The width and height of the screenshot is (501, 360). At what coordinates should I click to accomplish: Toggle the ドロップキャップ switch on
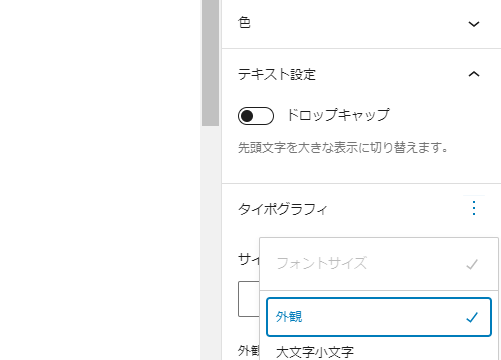pyautogui.click(x=256, y=116)
